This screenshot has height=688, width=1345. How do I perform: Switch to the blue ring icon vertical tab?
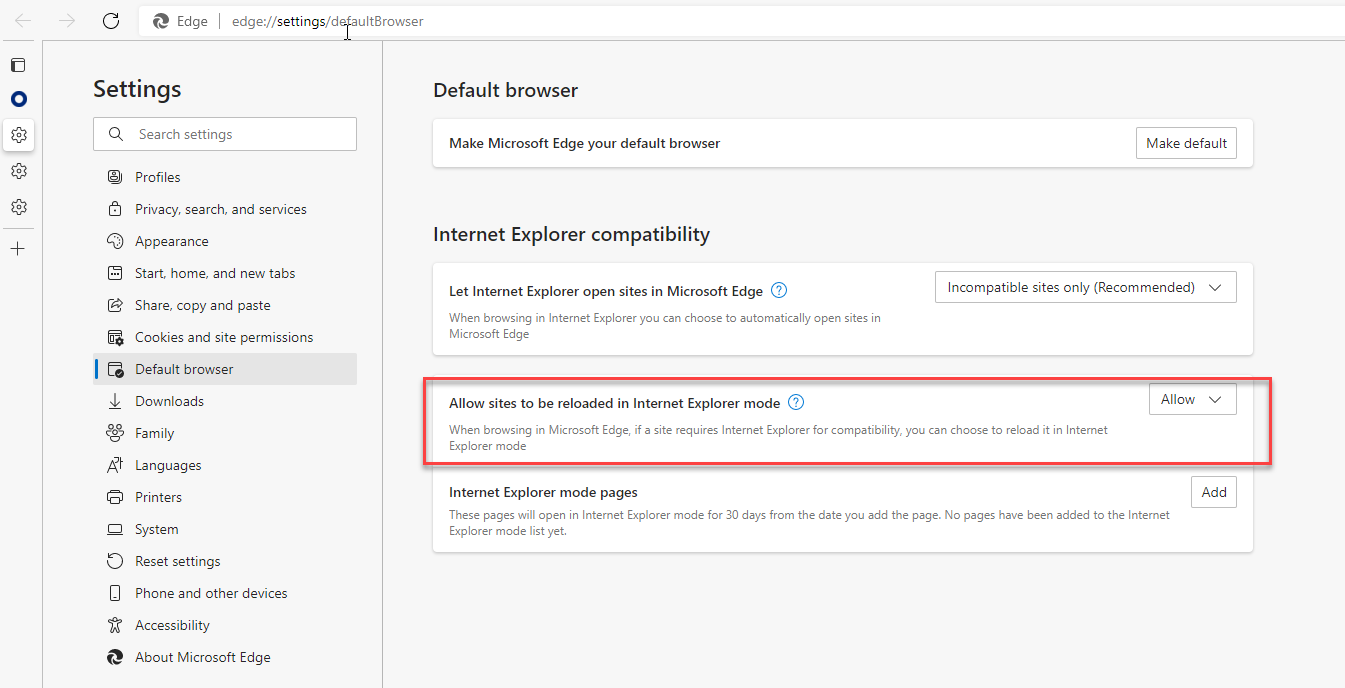[x=18, y=99]
